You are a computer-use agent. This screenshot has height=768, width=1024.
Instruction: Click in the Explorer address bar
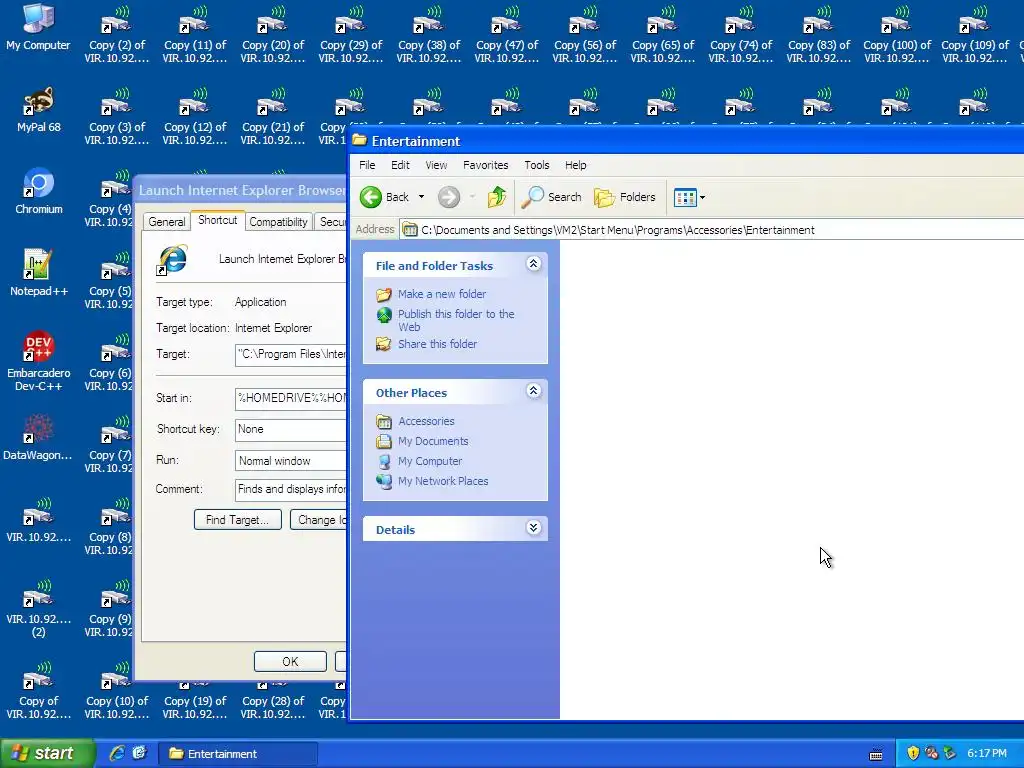pos(712,230)
